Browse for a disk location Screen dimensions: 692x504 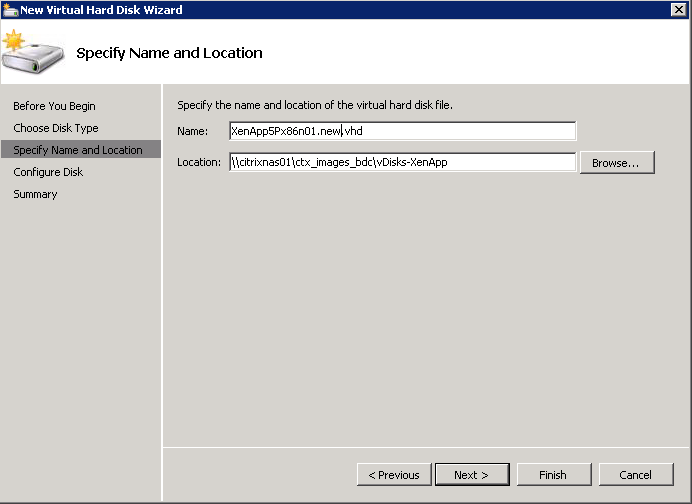[617, 163]
